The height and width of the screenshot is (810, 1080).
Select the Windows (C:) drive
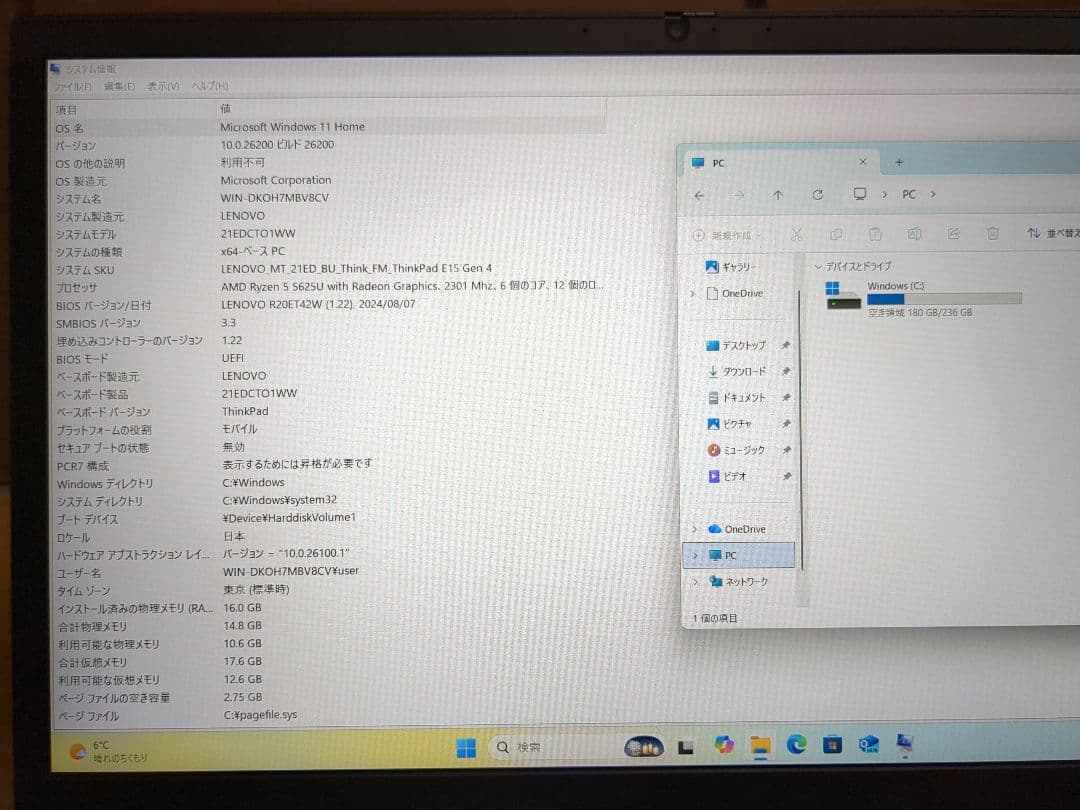click(923, 298)
